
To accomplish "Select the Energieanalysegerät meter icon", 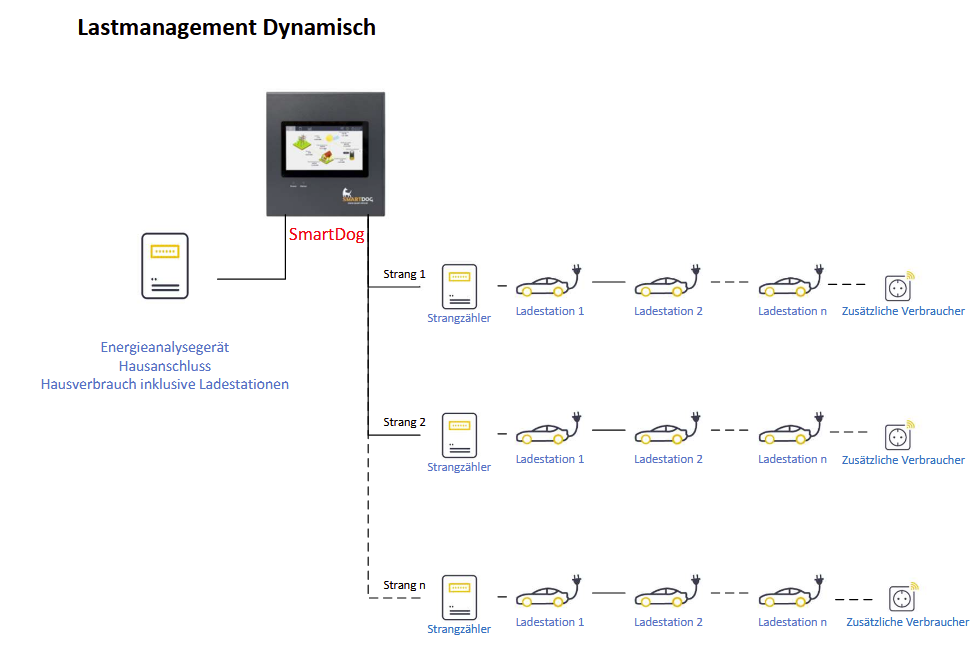I will tap(164, 266).
